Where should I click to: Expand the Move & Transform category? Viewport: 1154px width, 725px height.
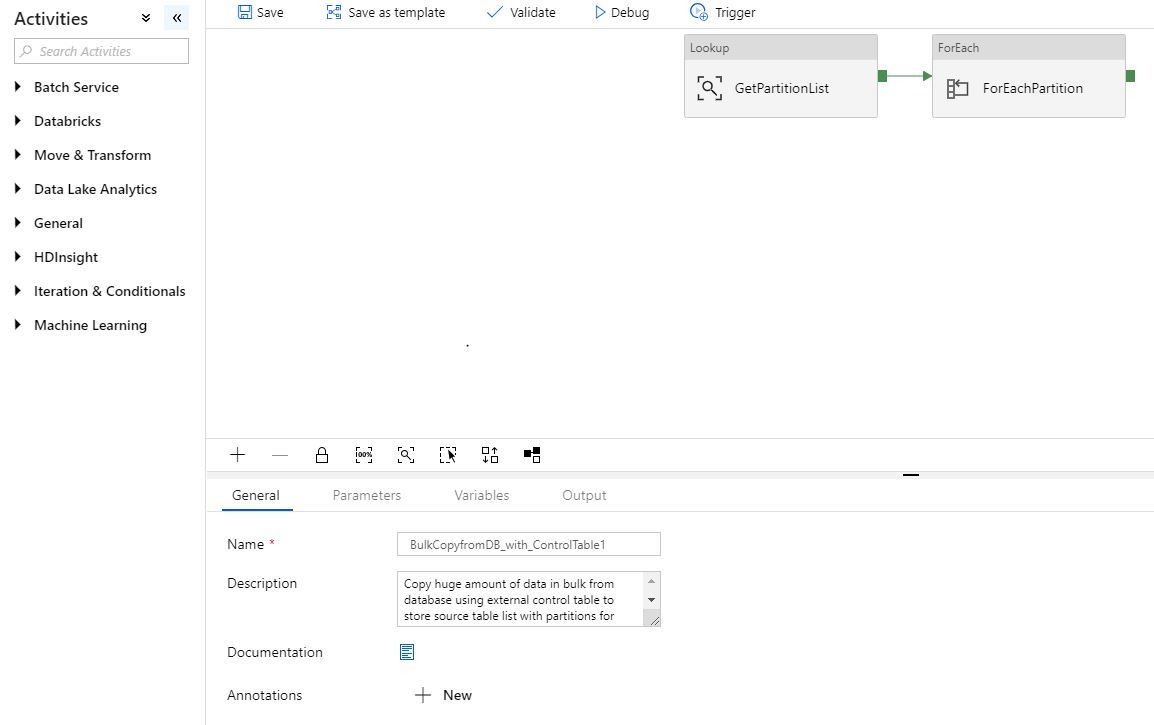[x=18, y=155]
